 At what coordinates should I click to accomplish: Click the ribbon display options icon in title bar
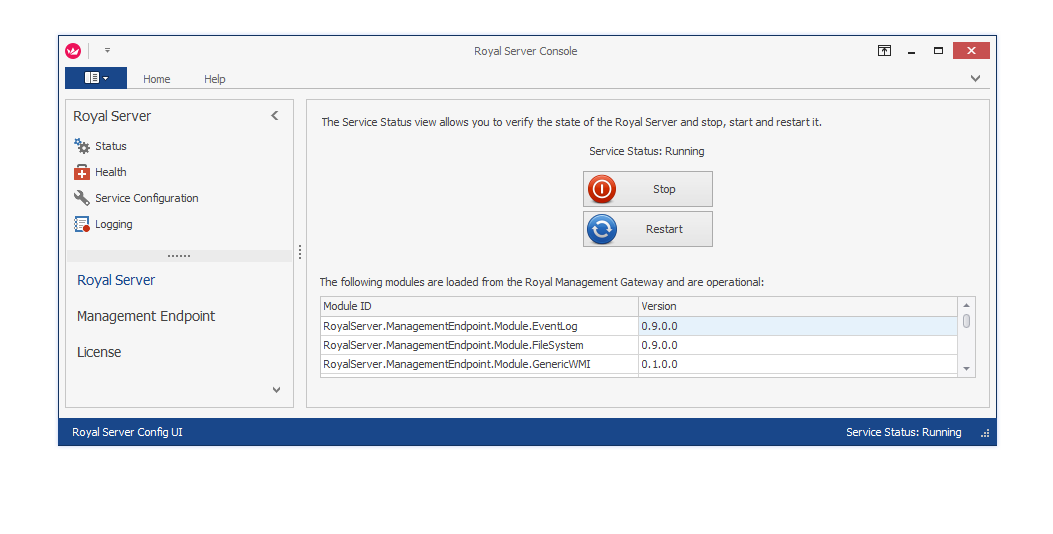[884, 51]
